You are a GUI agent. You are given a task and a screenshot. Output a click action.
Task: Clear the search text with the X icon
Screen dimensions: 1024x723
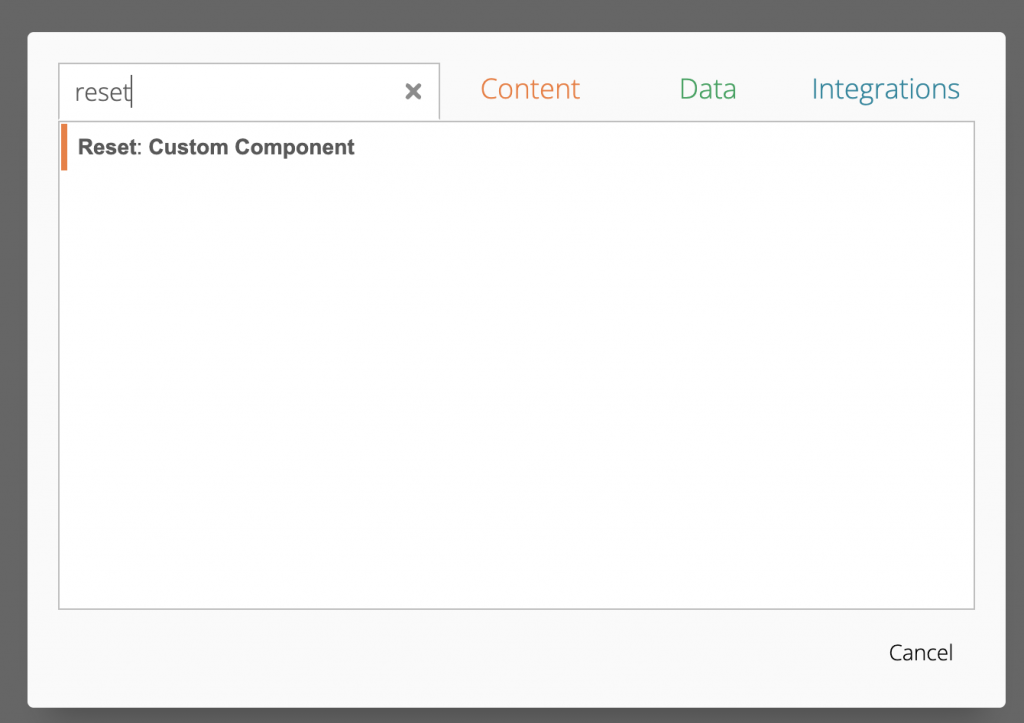point(413,92)
